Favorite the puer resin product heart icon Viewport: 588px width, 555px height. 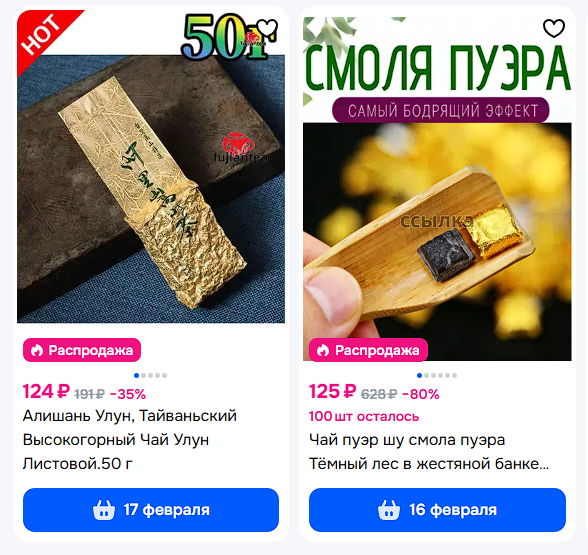(x=554, y=28)
